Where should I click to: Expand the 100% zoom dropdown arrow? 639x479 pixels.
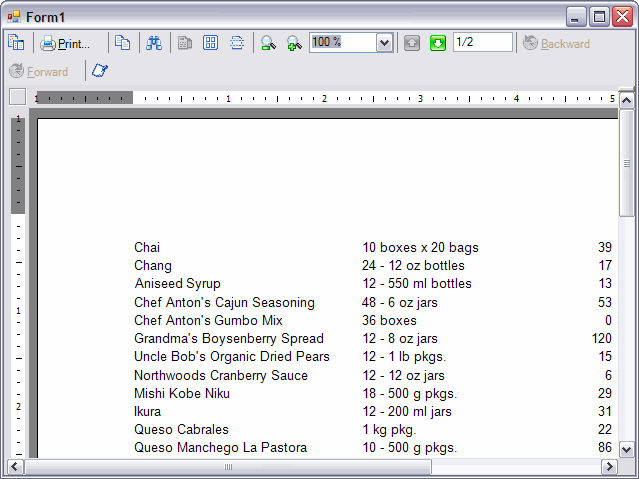(x=384, y=43)
